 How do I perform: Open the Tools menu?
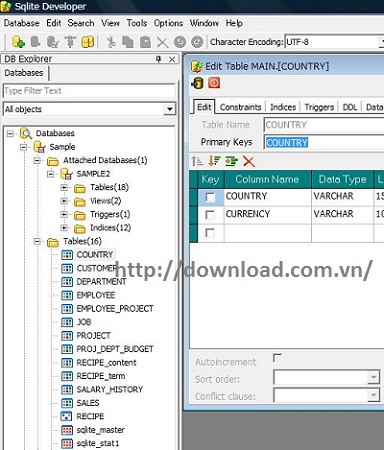click(137, 23)
